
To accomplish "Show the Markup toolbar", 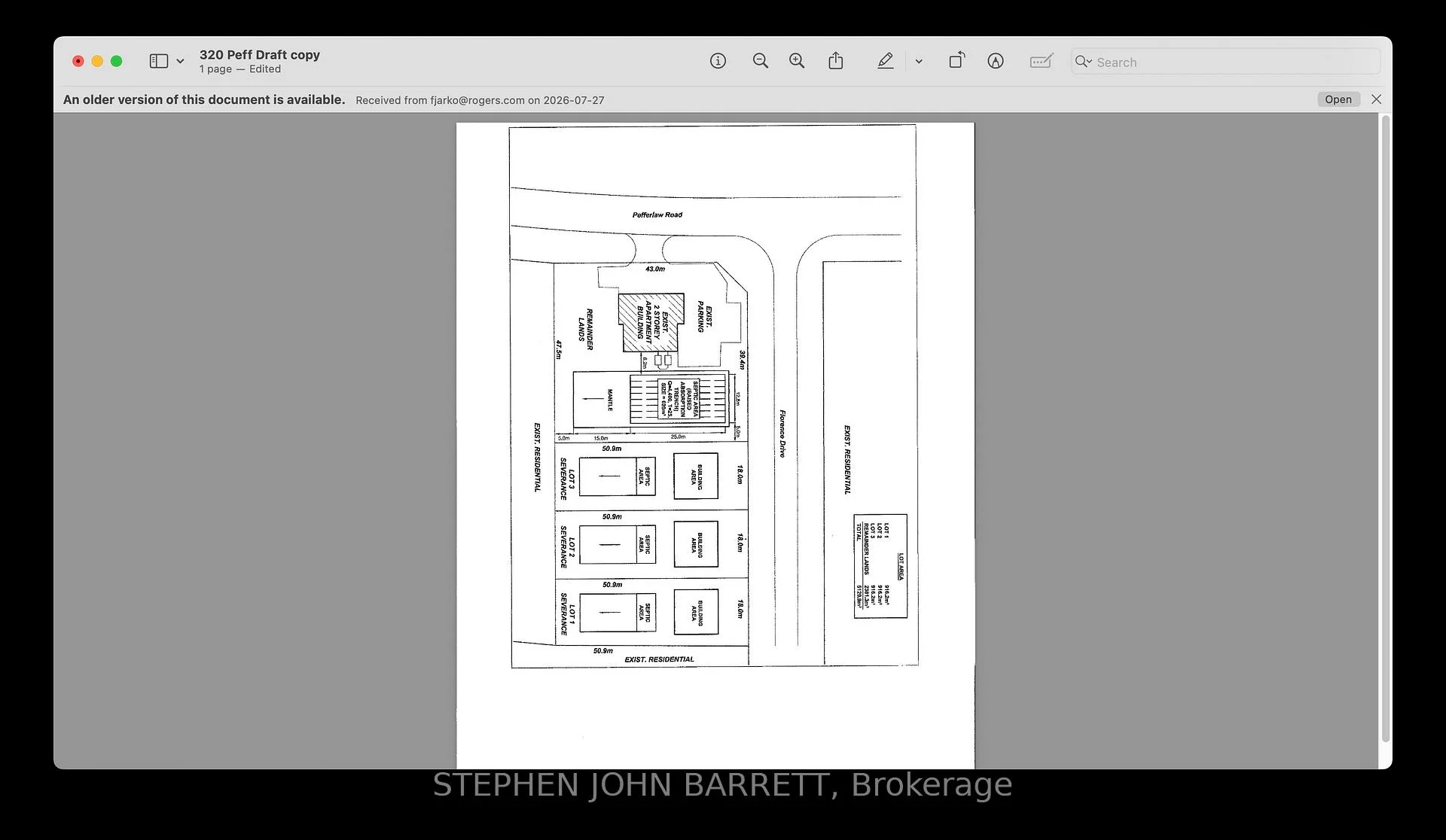I will [996, 61].
